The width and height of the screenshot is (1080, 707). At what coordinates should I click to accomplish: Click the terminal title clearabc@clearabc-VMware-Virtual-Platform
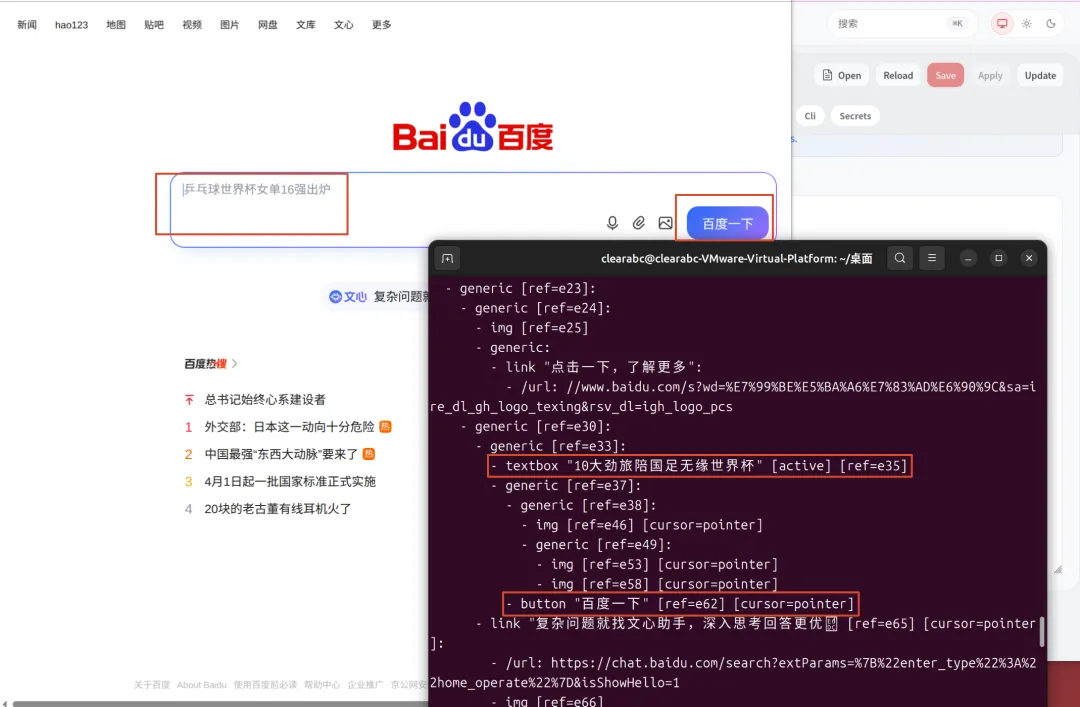pyautogui.click(x=736, y=258)
